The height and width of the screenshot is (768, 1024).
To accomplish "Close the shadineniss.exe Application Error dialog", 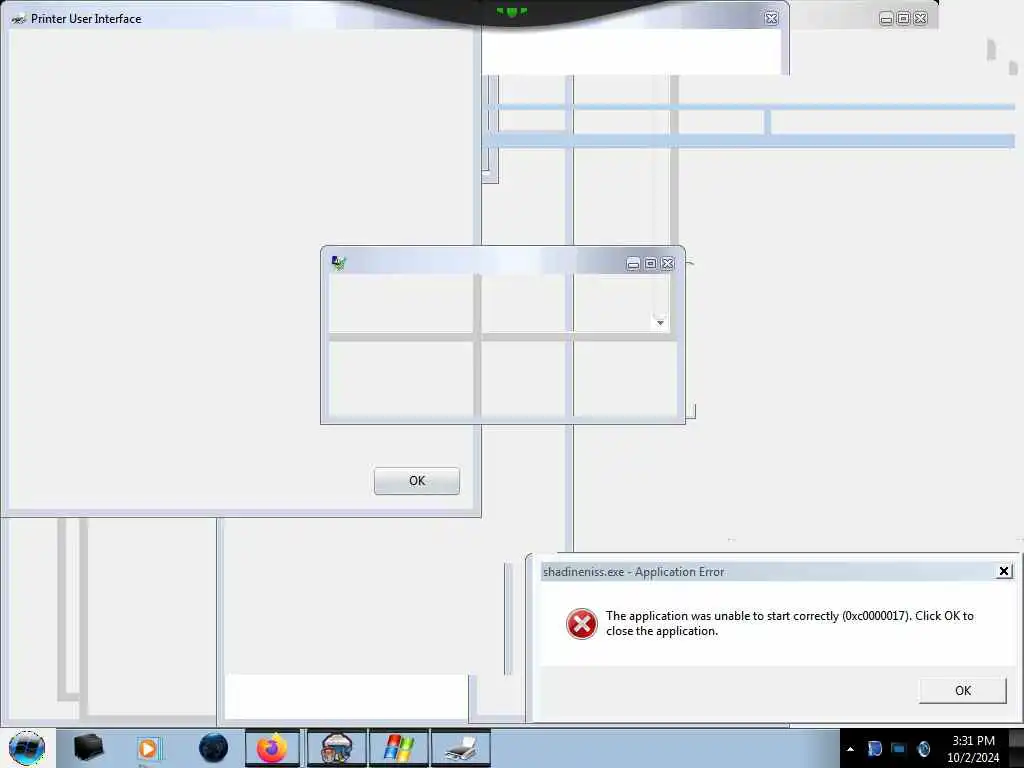I will click(x=1004, y=571).
